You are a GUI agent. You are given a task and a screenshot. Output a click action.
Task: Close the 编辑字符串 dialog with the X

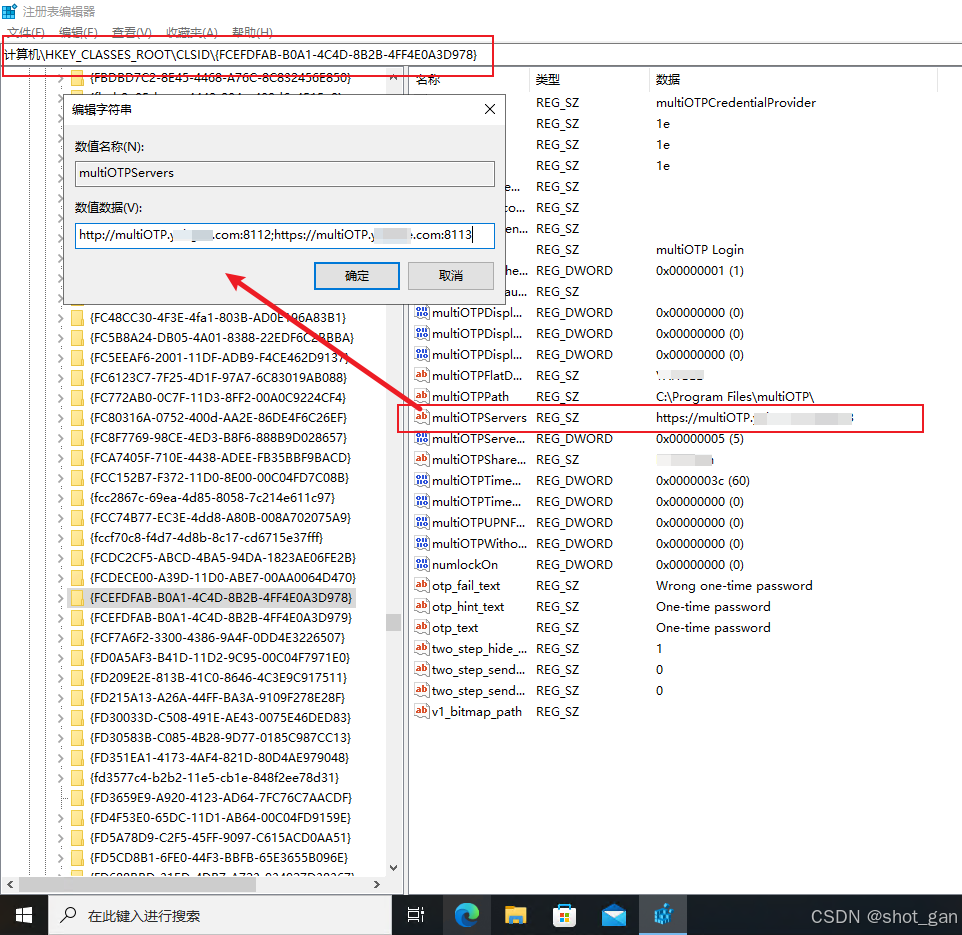point(490,109)
